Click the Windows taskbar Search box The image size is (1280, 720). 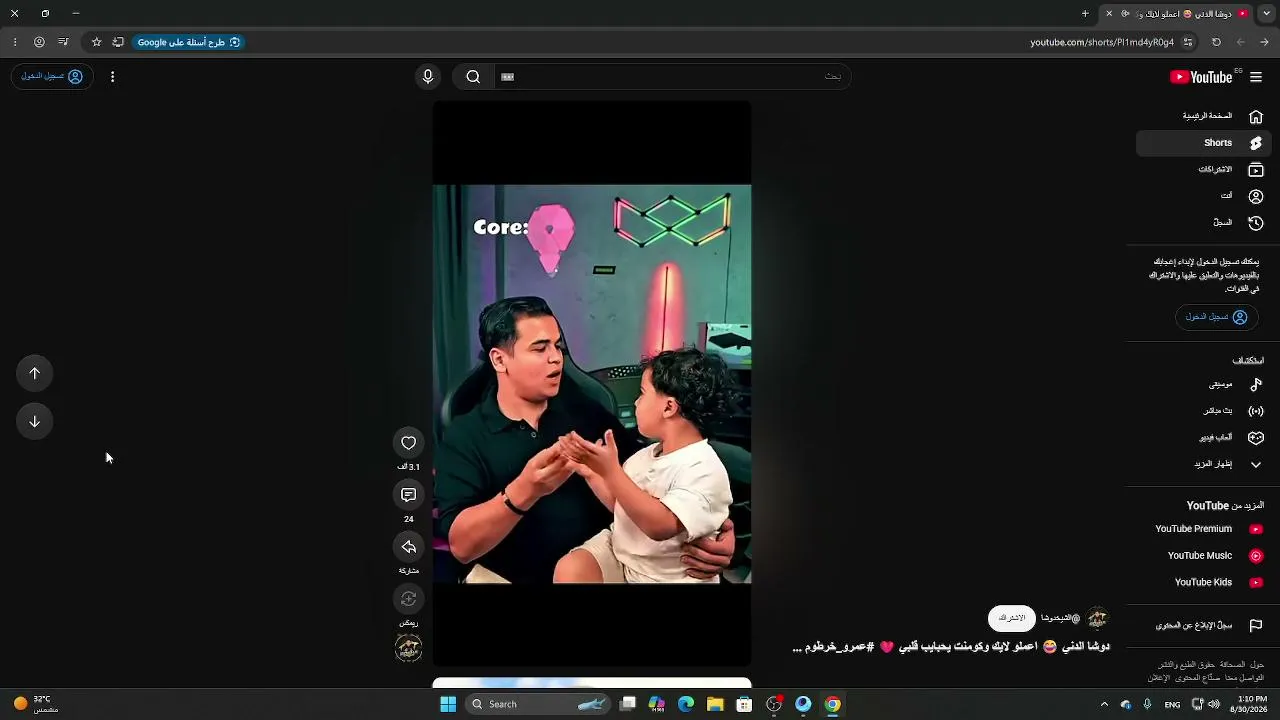click(538, 704)
